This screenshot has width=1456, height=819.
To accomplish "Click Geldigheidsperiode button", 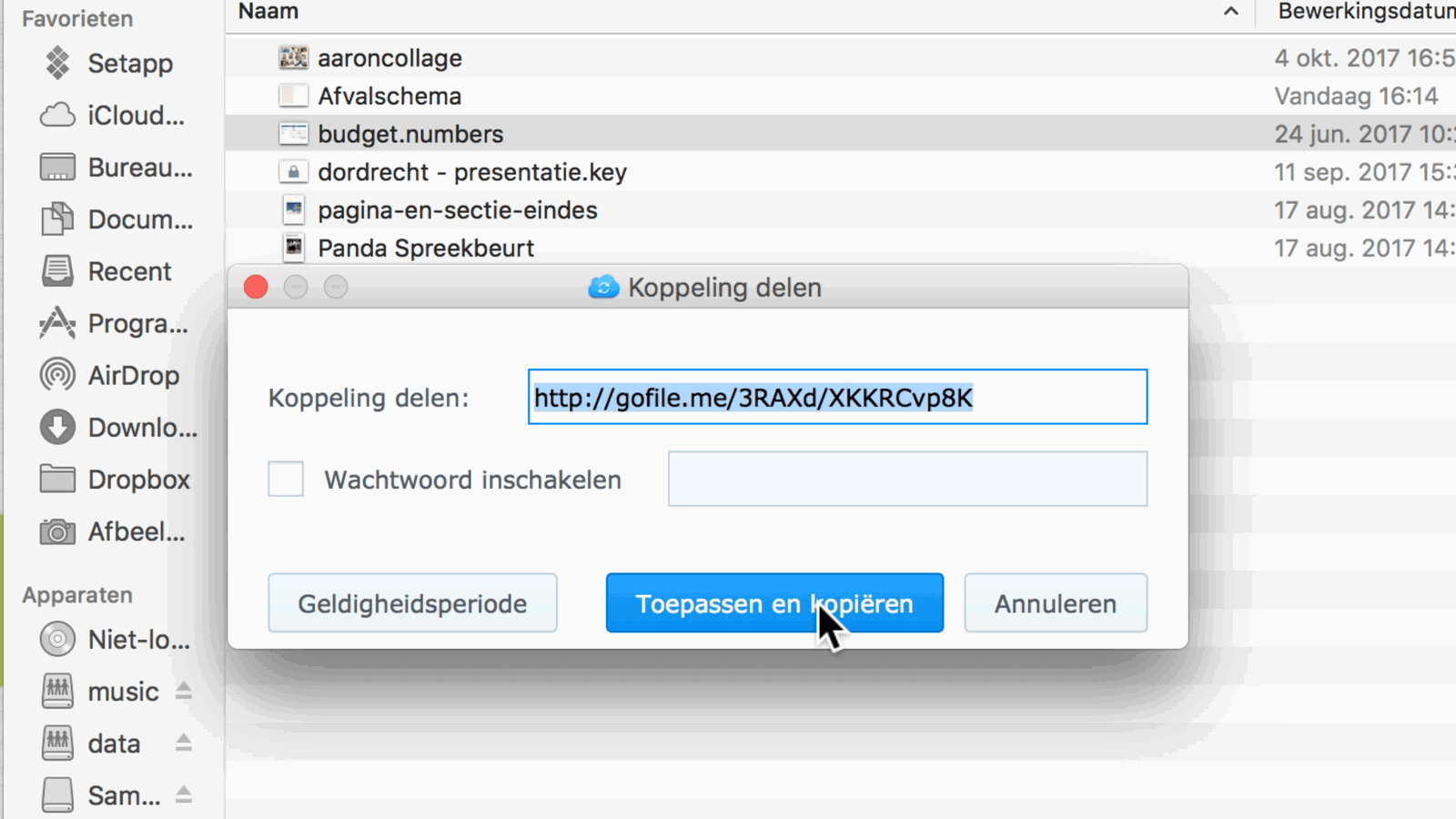I will click(x=412, y=602).
